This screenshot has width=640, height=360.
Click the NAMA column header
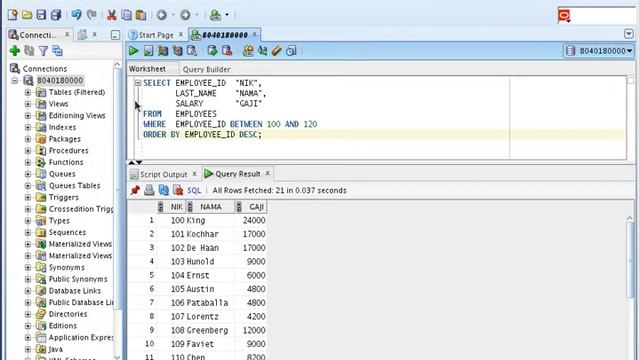pos(210,207)
